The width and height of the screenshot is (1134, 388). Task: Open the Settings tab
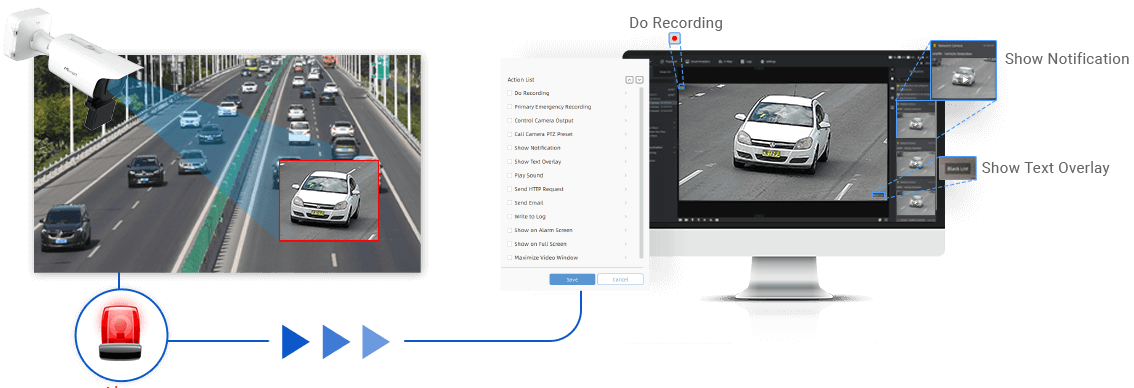(x=769, y=62)
